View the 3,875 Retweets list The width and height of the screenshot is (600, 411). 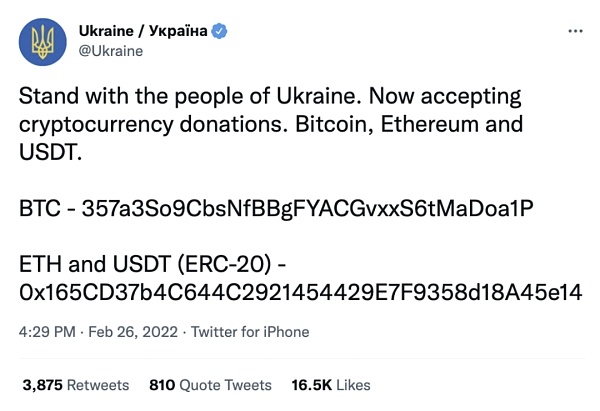[76, 385]
